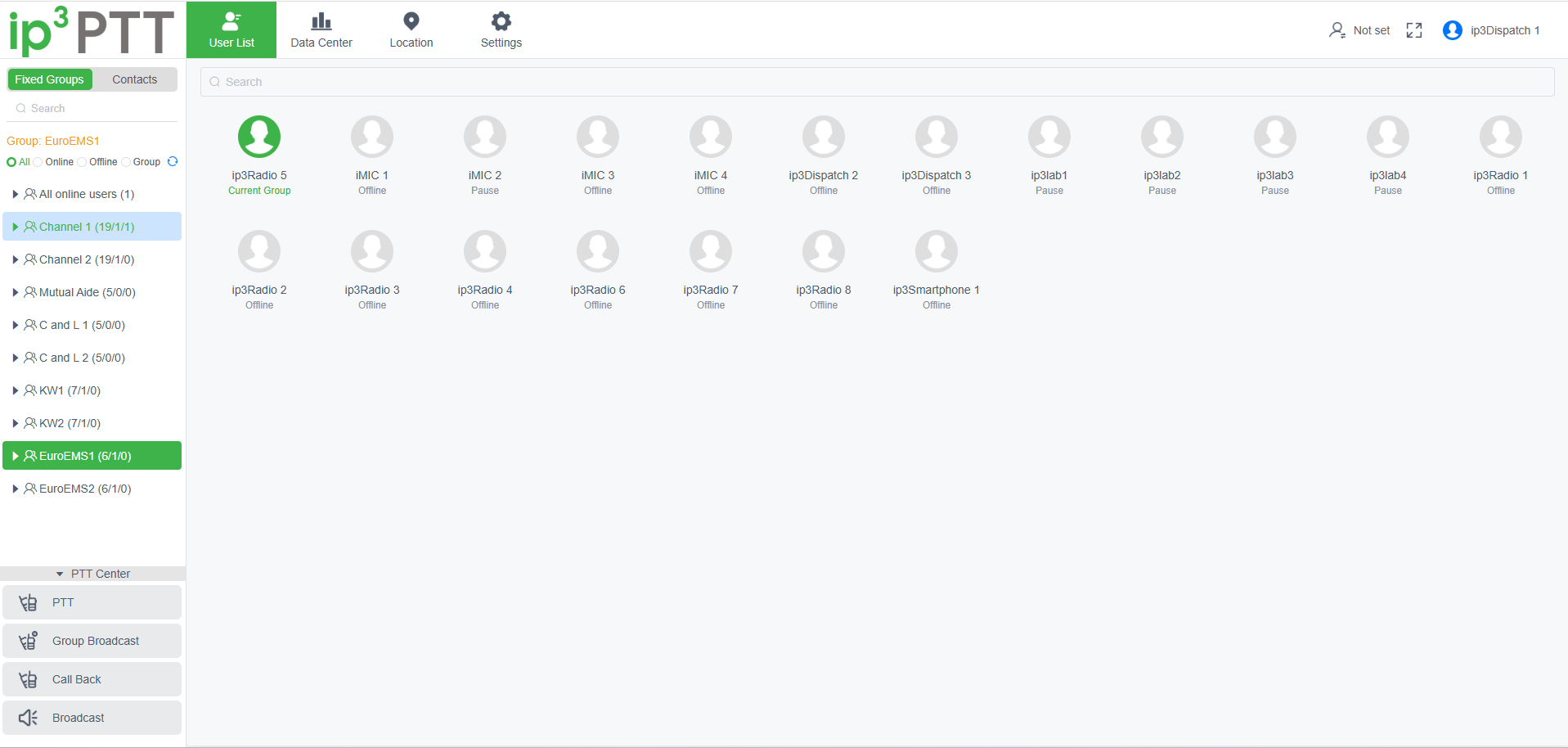Viewport: 1568px width, 748px height.
Task: Click the Broadcast button
Action: click(92, 718)
